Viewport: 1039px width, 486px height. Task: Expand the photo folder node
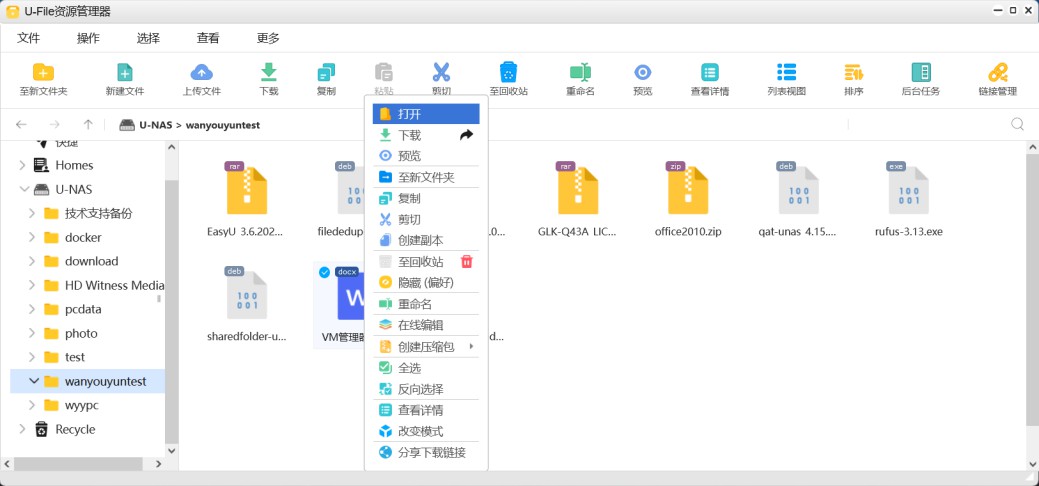pos(32,334)
